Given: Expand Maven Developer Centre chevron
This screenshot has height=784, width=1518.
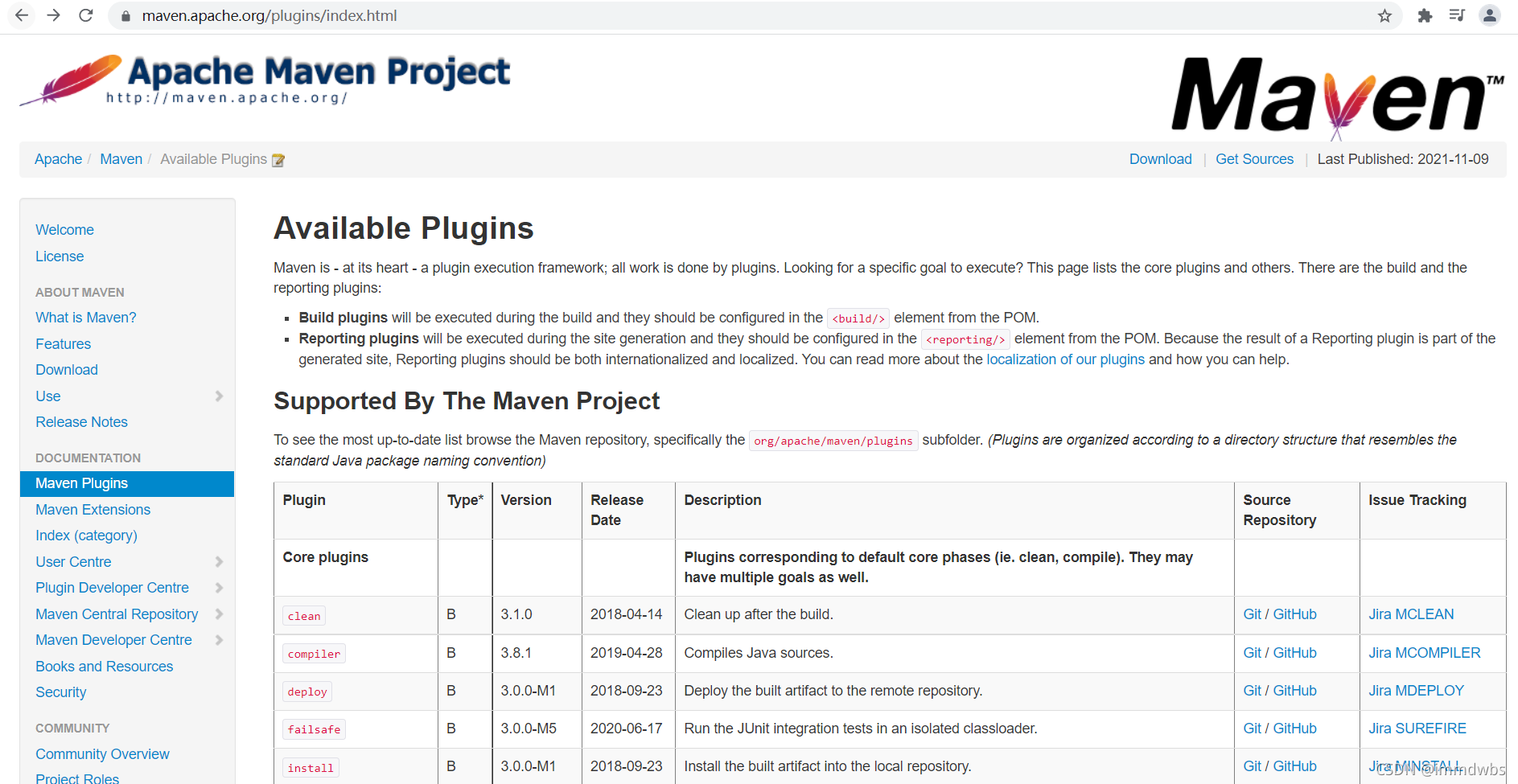Looking at the screenshot, I should pos(219,640).
